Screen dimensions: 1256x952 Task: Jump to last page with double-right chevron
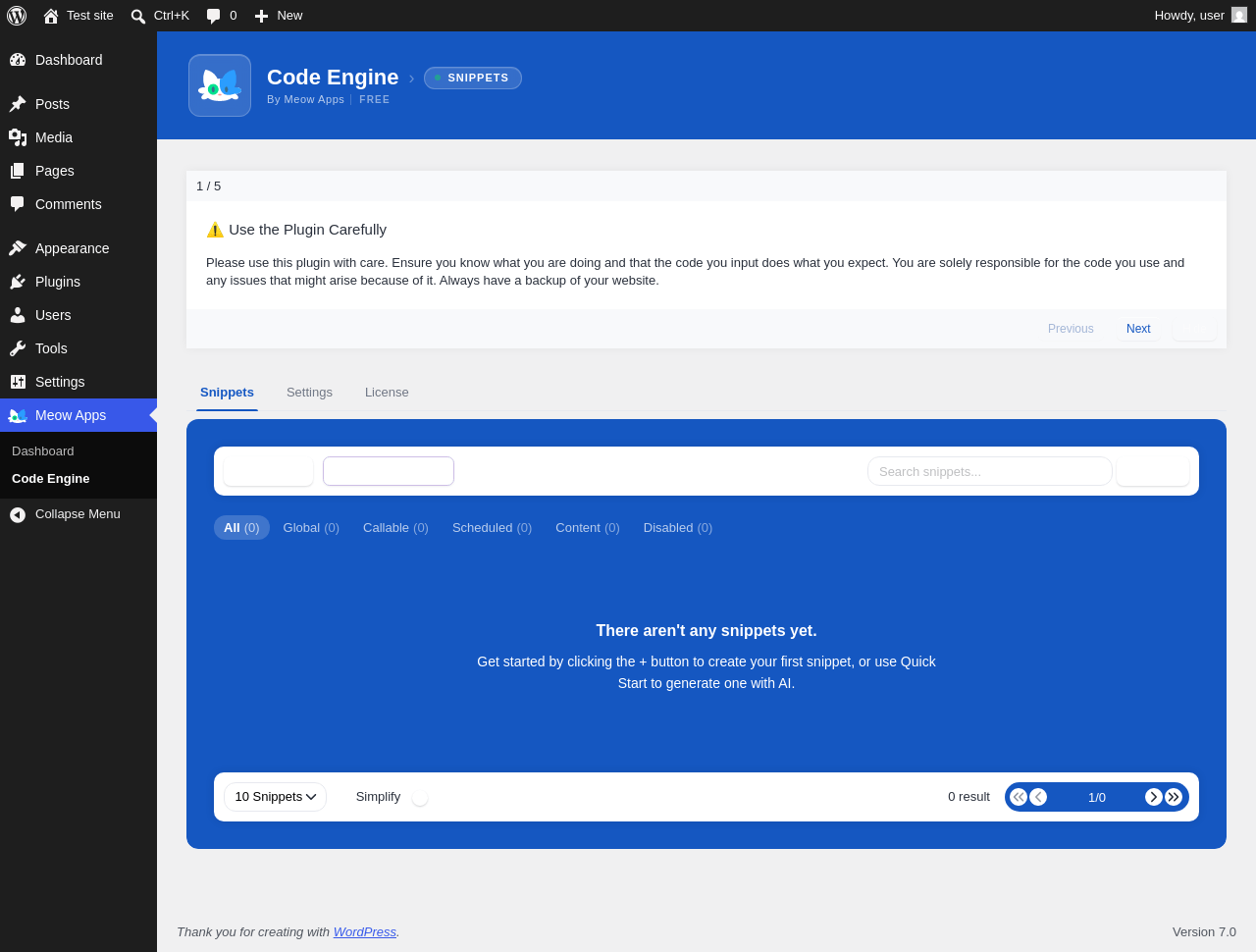pos(1174,797)
